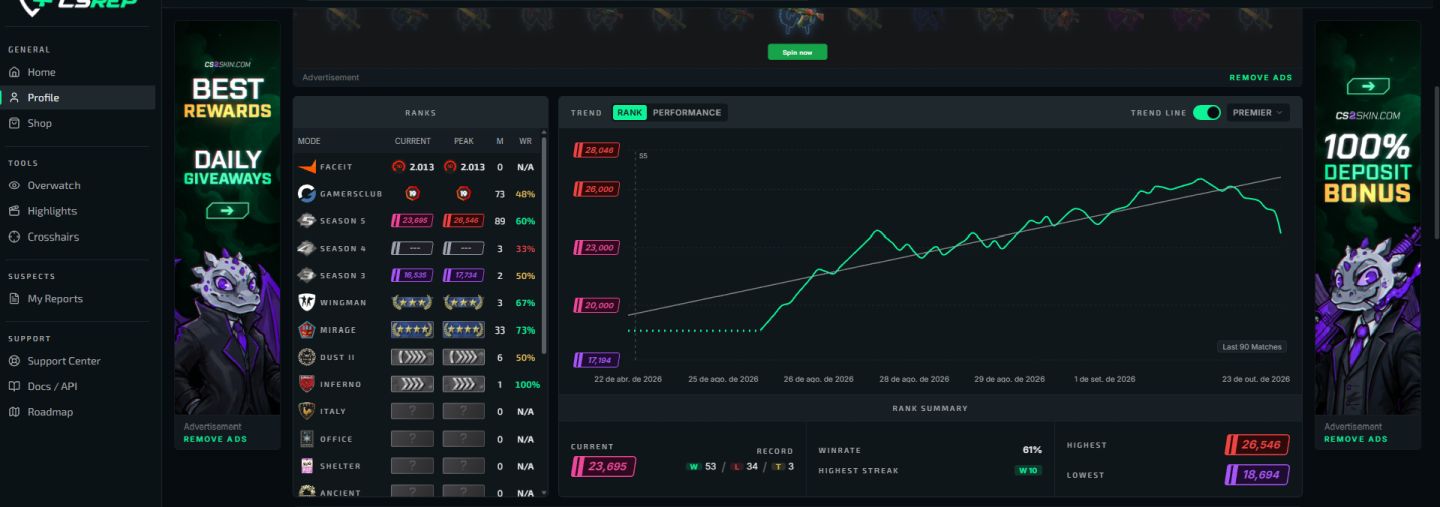Click the Season 5 peak rating 26,546
Image resolution: width=1440 pixels, height=507 pixels.
pos(463,220)
